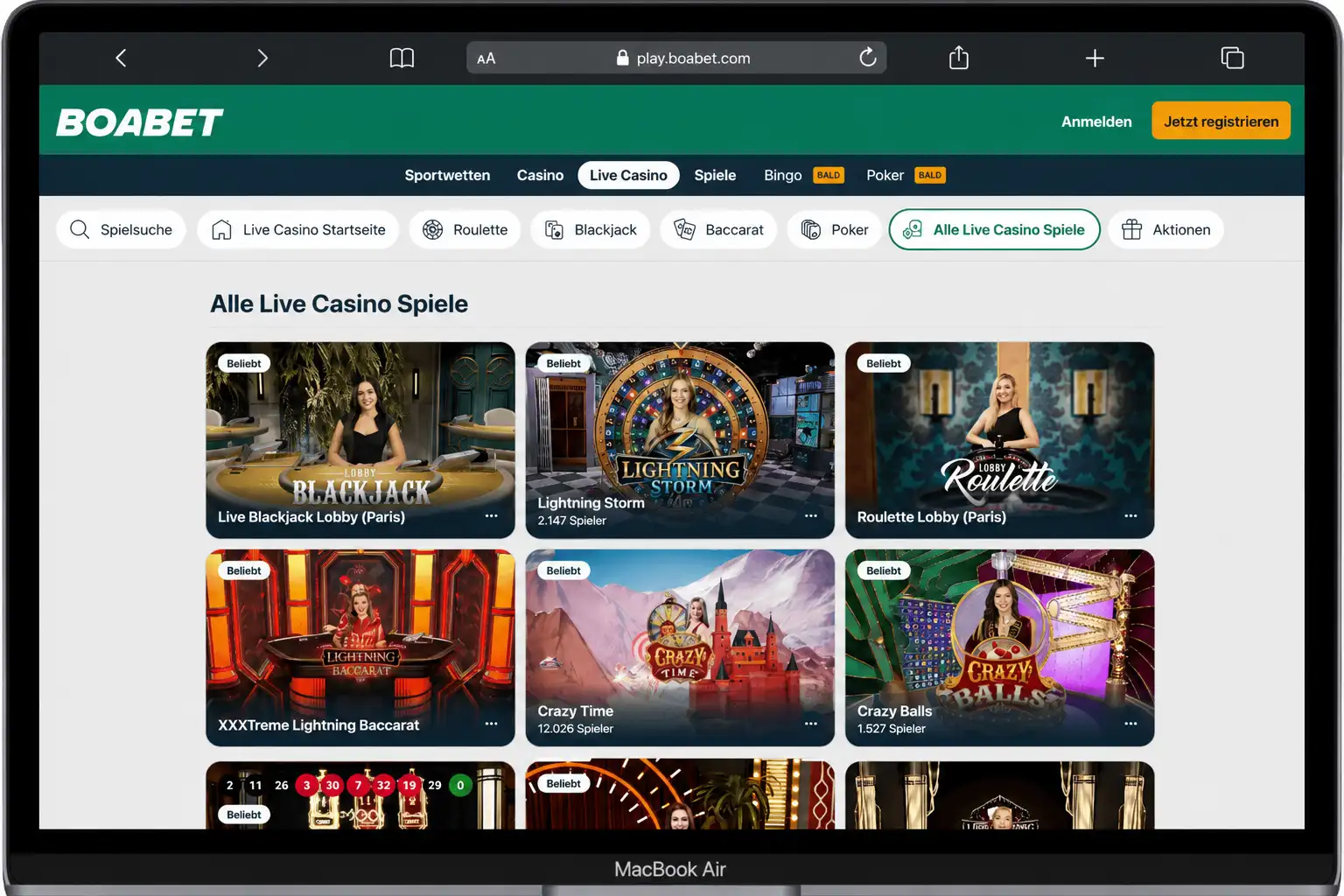Open more options on Crazy Balls card
Viewport: 1344px width, 896px height.
coord(1130,724)
